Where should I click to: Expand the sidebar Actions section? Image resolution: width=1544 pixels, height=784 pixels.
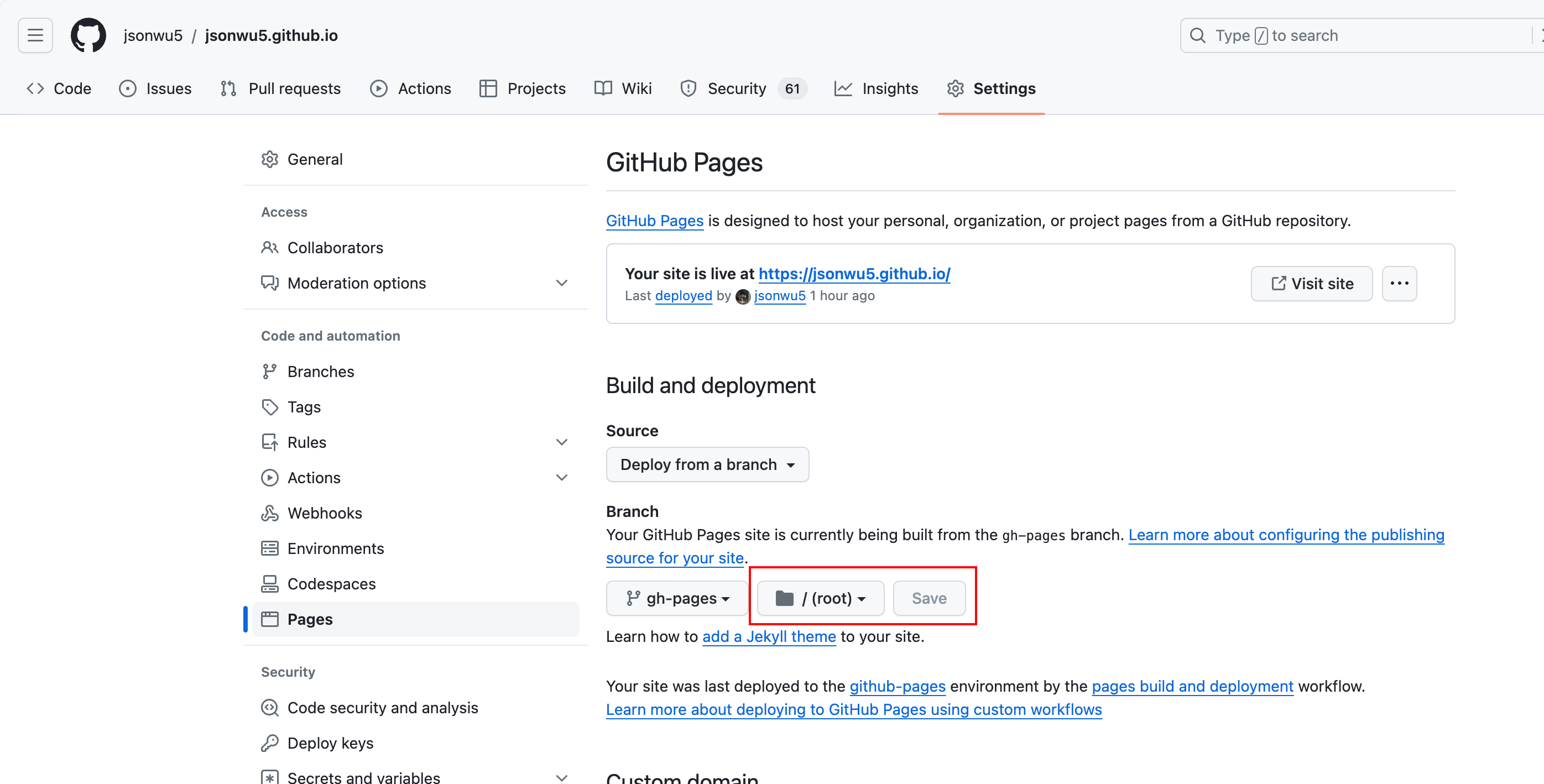(561, 478)
